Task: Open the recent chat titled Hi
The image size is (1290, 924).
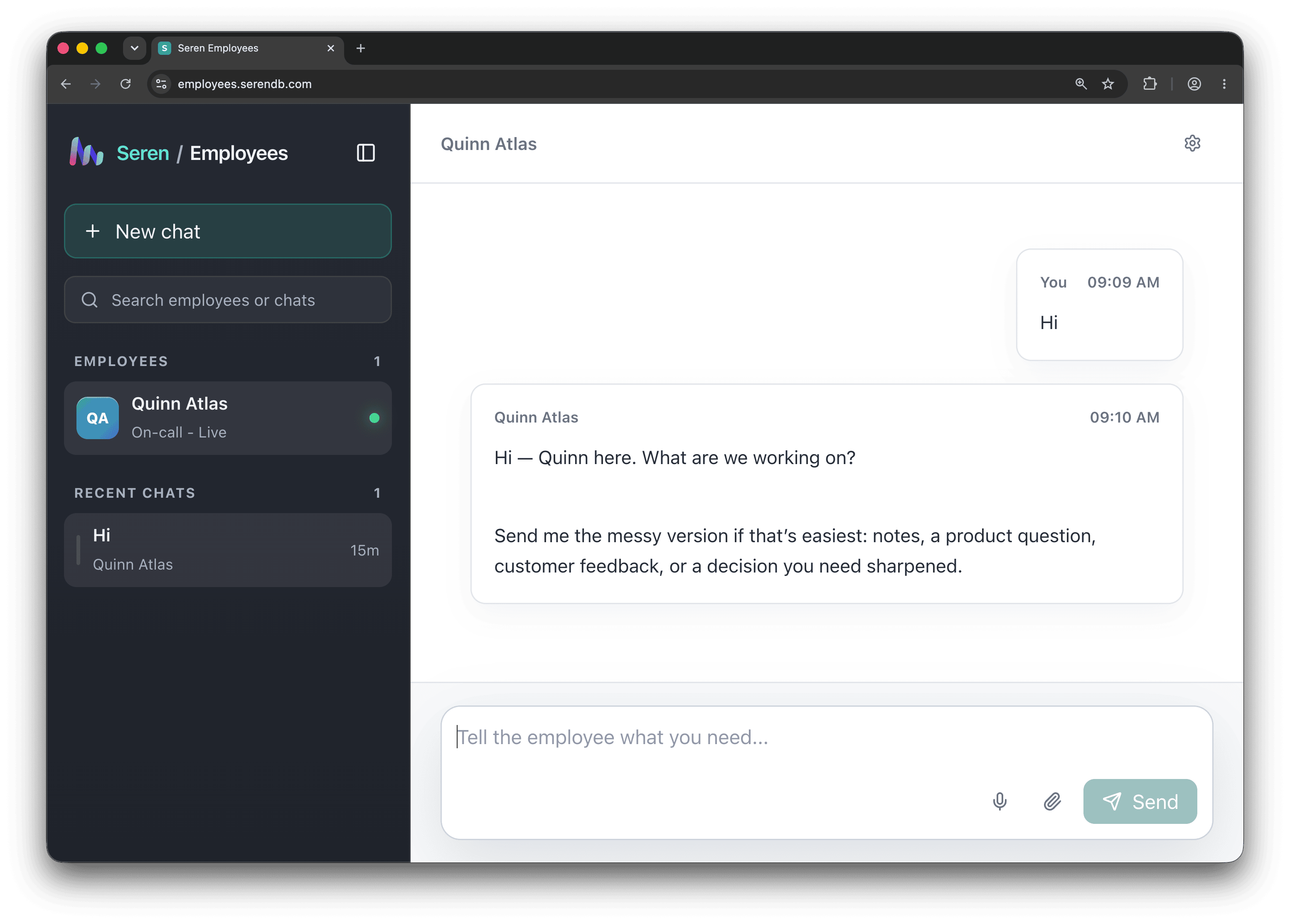Action: coord(227,550)
